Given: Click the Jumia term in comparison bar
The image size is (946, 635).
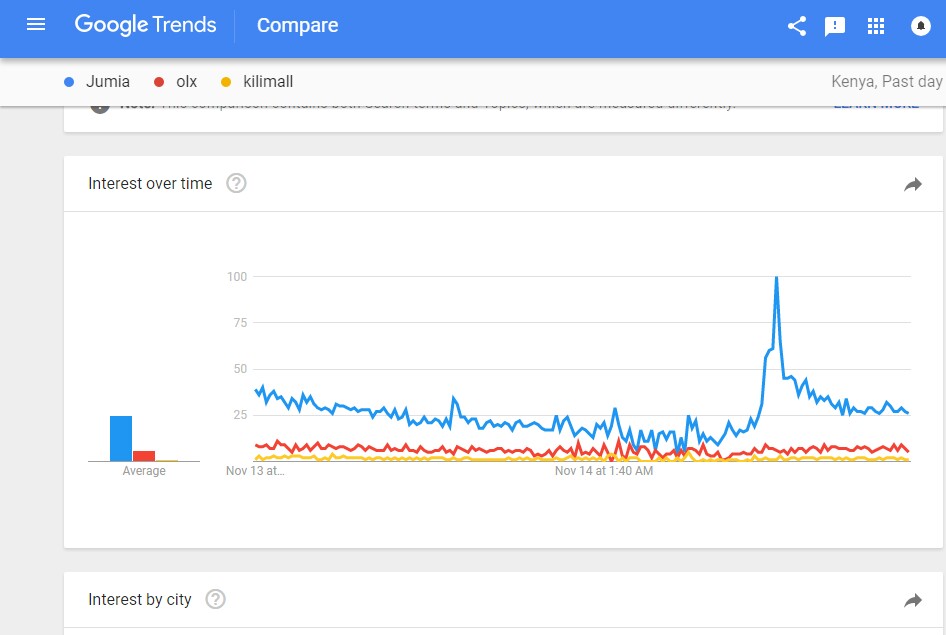Looking at the screenshot, I should (107, 81).
